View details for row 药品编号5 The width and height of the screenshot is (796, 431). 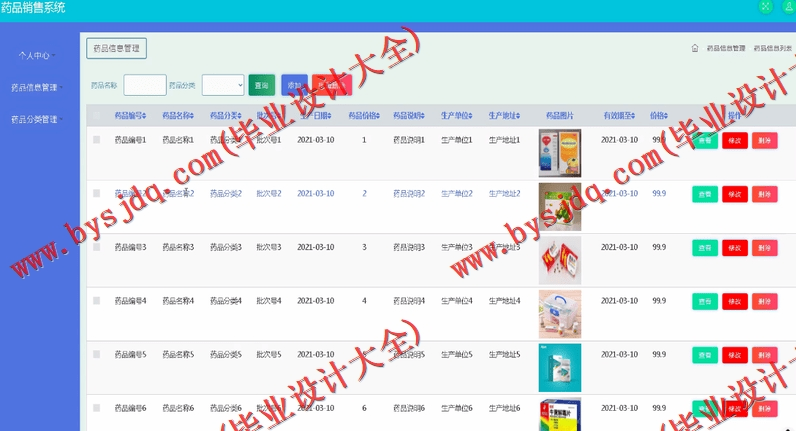pos(705,355)
